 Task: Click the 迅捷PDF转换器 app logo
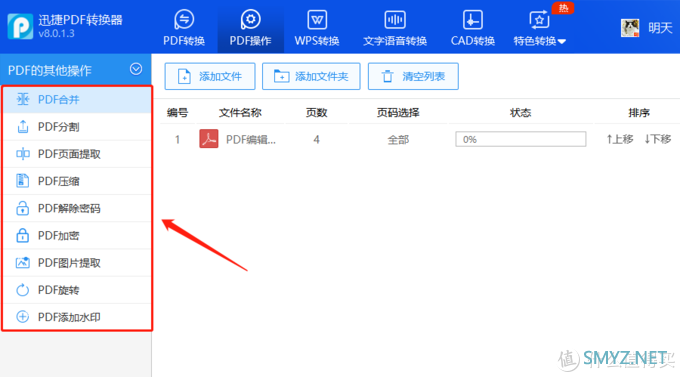pos(20,26)
